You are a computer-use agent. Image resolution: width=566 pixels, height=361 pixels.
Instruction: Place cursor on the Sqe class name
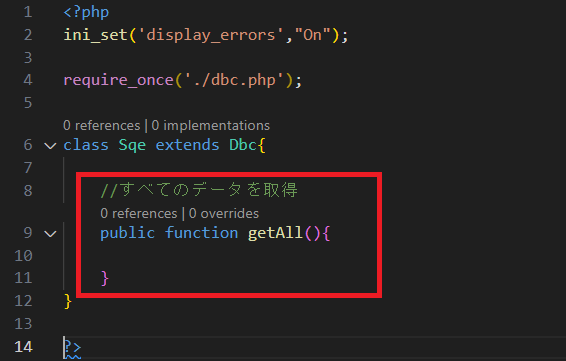tap(132, 145)
